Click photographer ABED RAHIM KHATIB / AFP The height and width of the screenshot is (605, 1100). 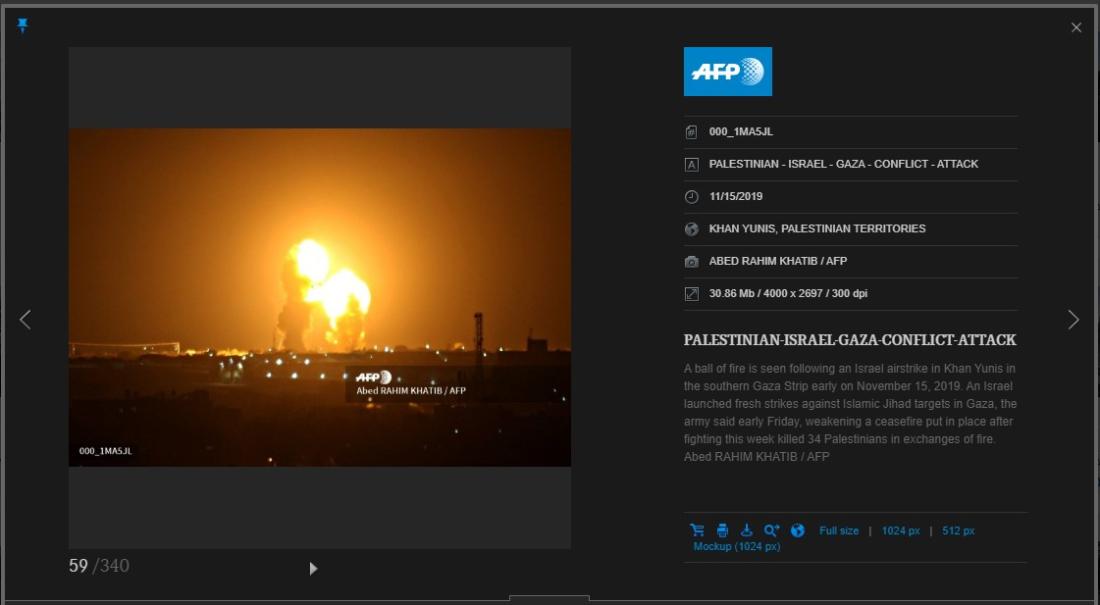click(777, 260)
